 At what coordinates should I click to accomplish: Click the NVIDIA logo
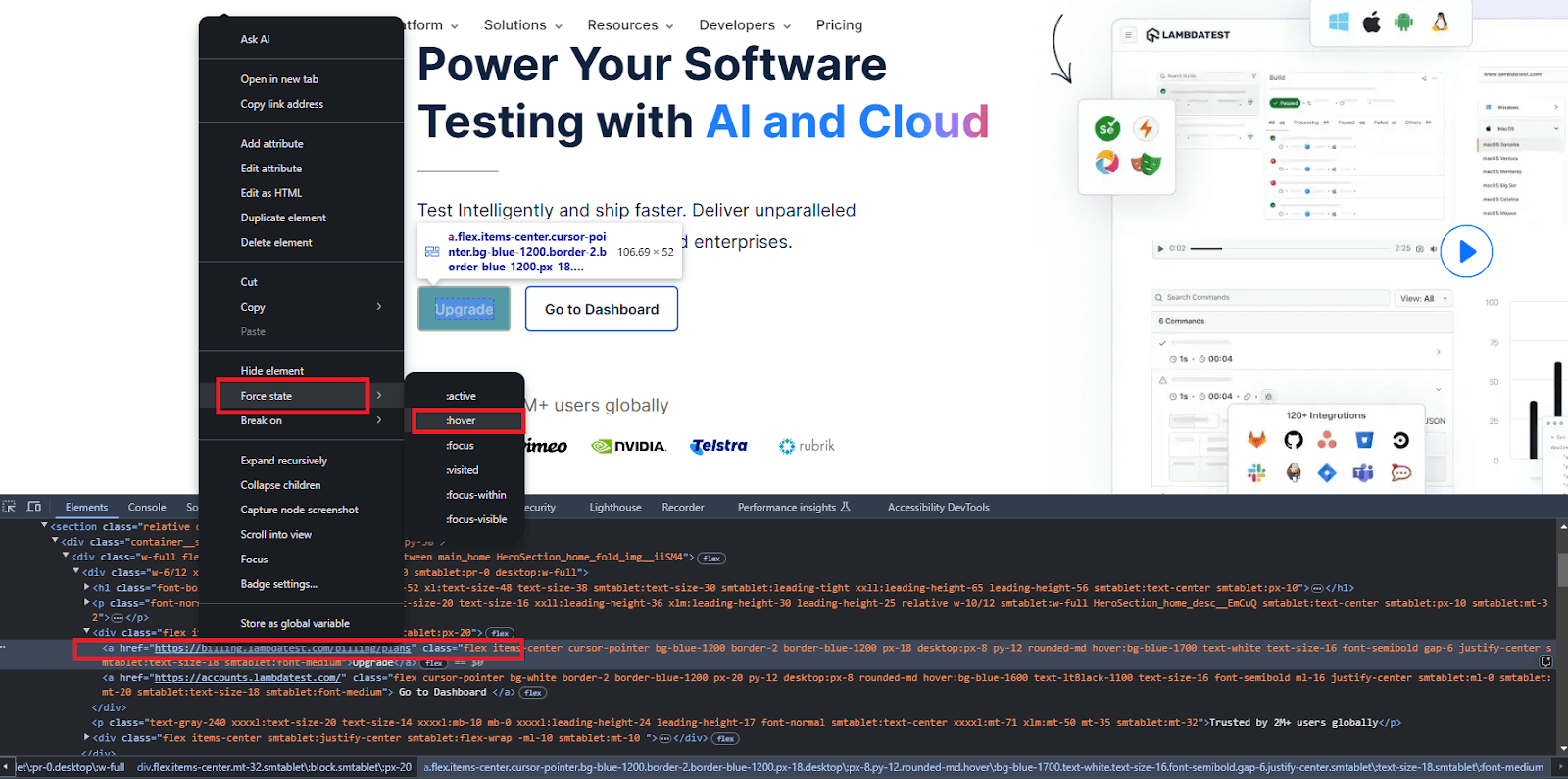point(629,446)
